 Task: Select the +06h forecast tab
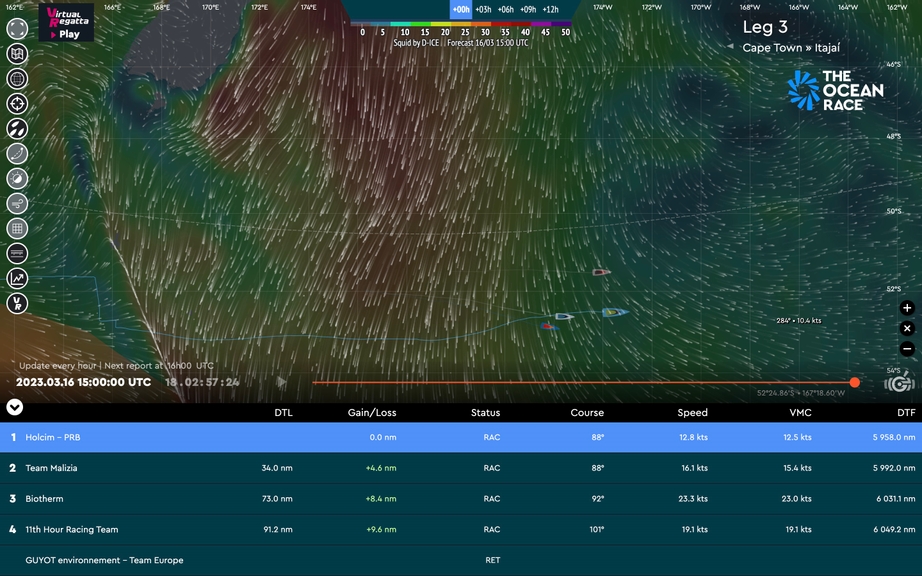(x=506, y=9)
